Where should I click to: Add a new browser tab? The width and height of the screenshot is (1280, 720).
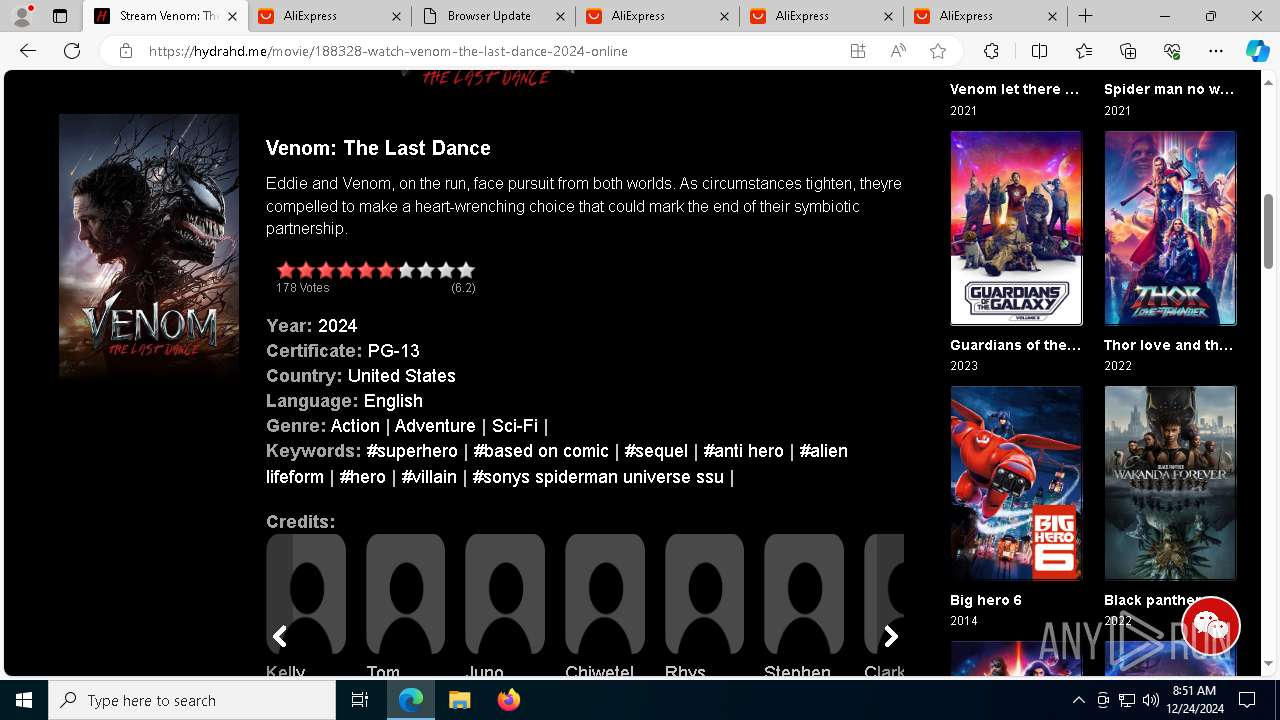point(1086,16)
